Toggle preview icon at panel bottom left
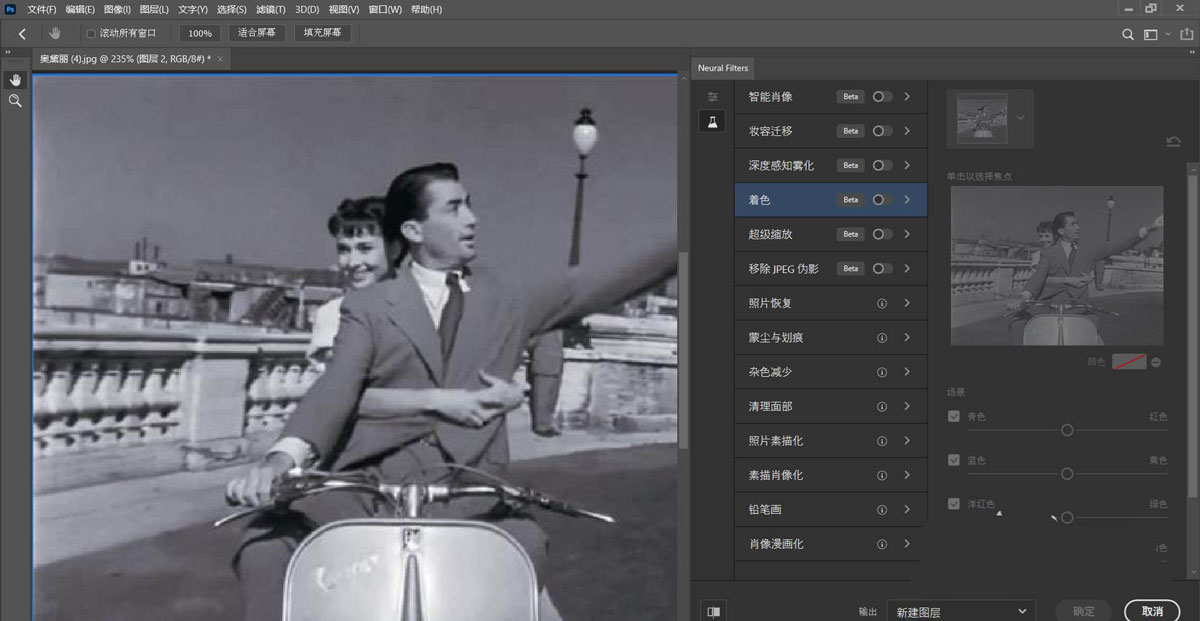 713,611
